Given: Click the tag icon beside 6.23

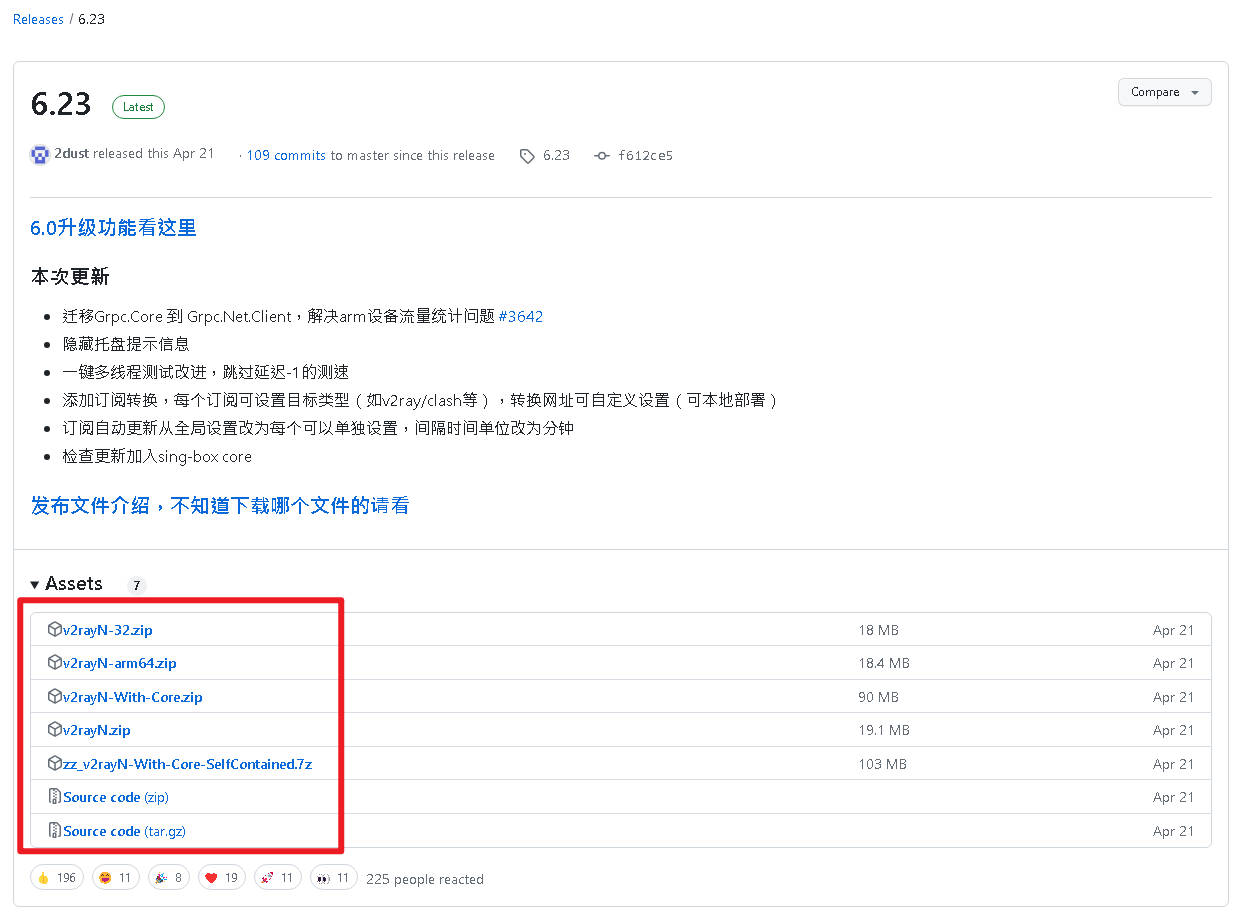Looking at the screenshot, I should pos(527,156).
